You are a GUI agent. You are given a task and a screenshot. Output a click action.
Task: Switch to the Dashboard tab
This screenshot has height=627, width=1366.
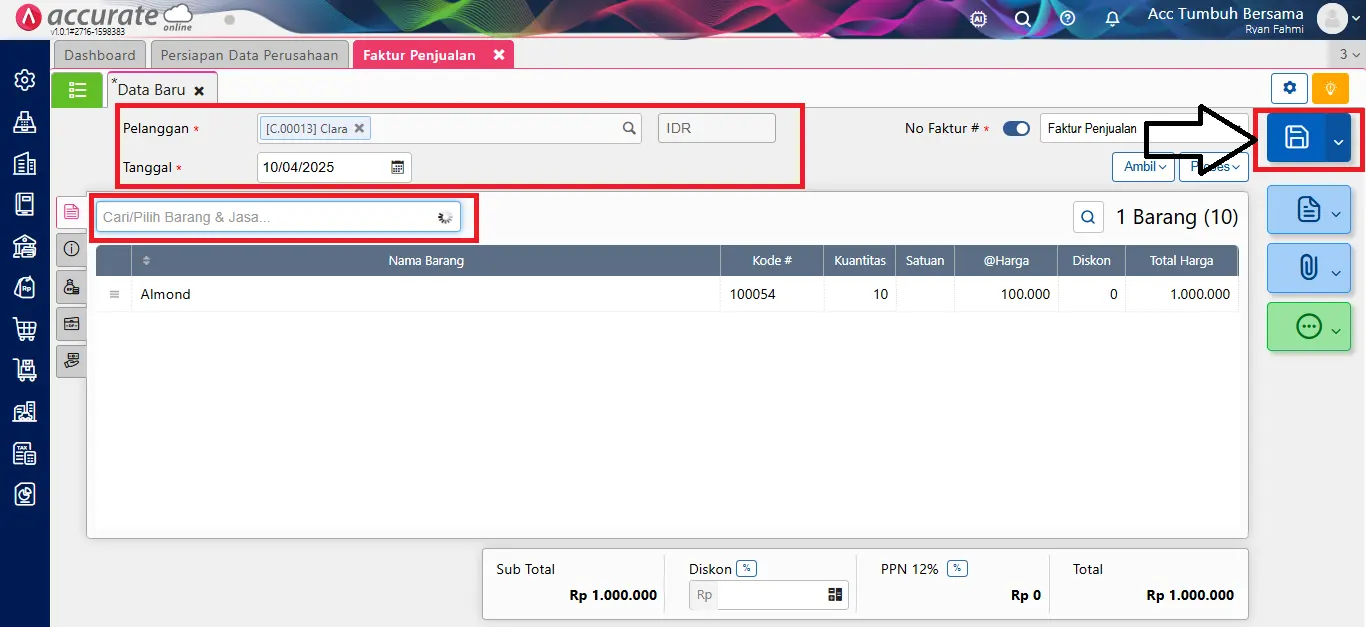tap(100, 55)
